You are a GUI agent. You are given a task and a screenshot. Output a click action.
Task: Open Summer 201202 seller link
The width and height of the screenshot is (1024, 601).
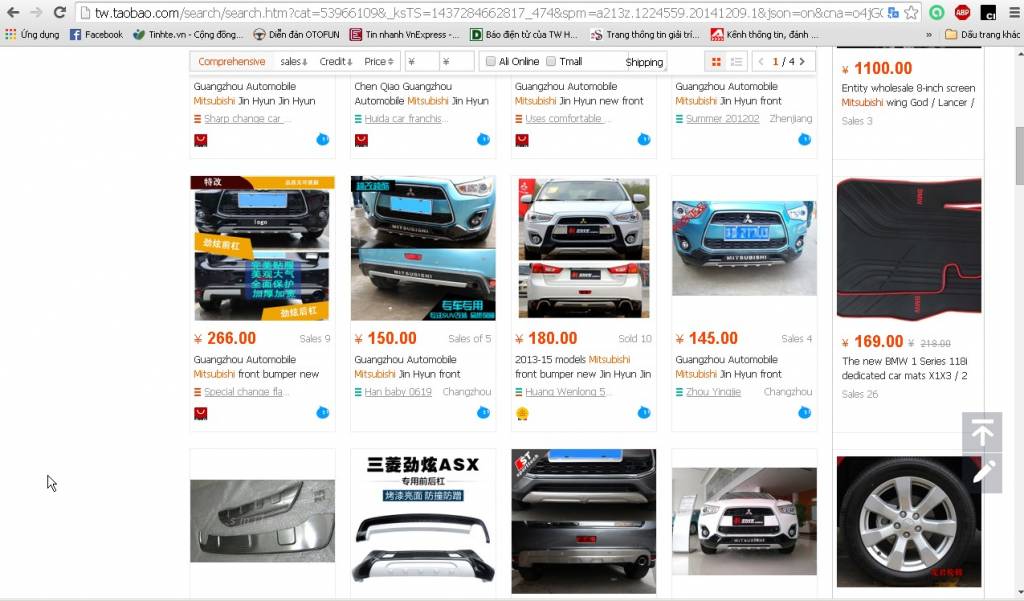[x=722, y=119]
